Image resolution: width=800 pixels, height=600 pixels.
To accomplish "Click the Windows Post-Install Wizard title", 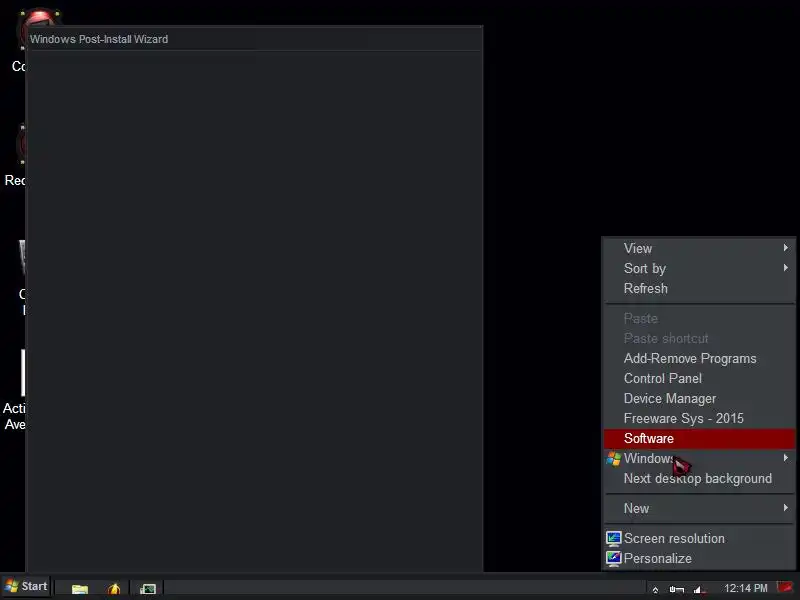I will 99,39.
